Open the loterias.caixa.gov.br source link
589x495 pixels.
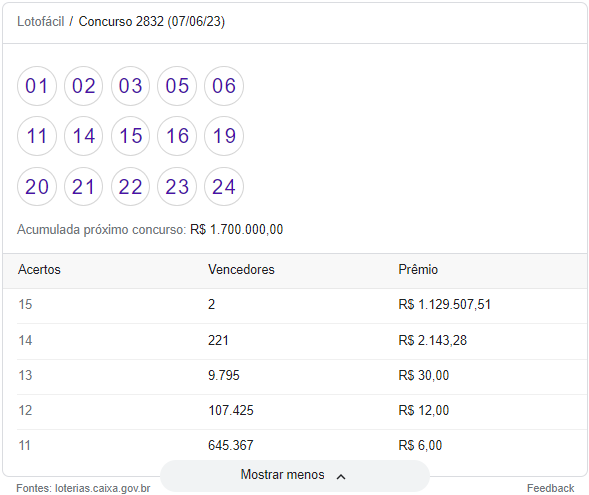click(x=103, y=488)
